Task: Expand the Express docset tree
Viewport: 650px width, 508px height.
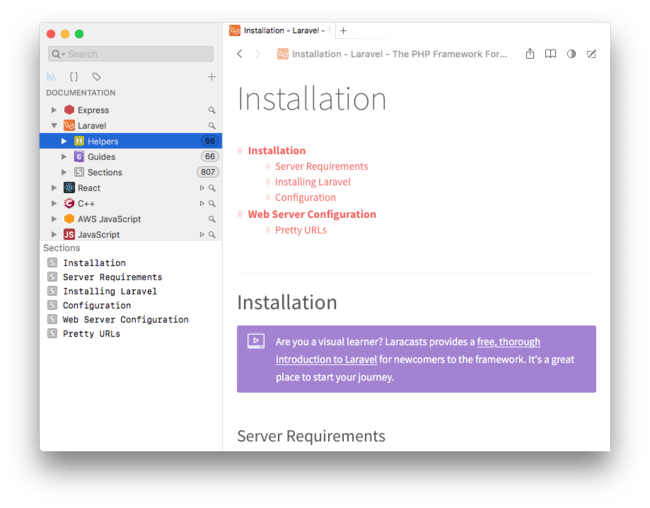Action: tap(54, 110)
